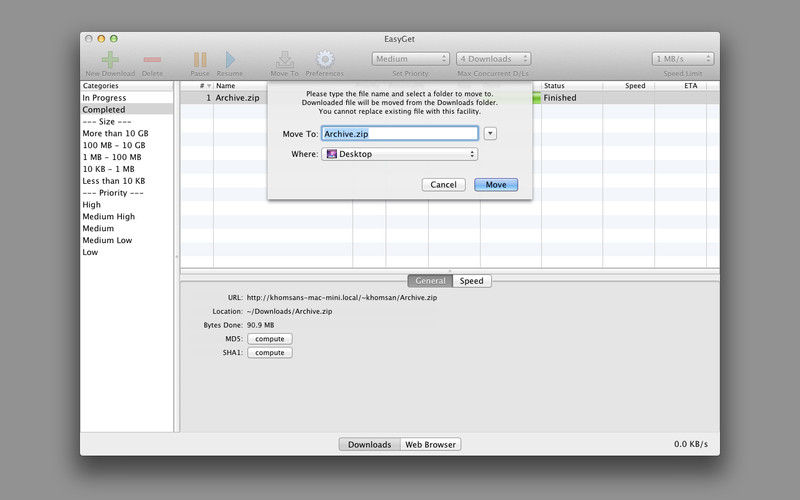This screenshot has width=800, height=500.
Task: Click the Cancel button
Action: point(443,185)
